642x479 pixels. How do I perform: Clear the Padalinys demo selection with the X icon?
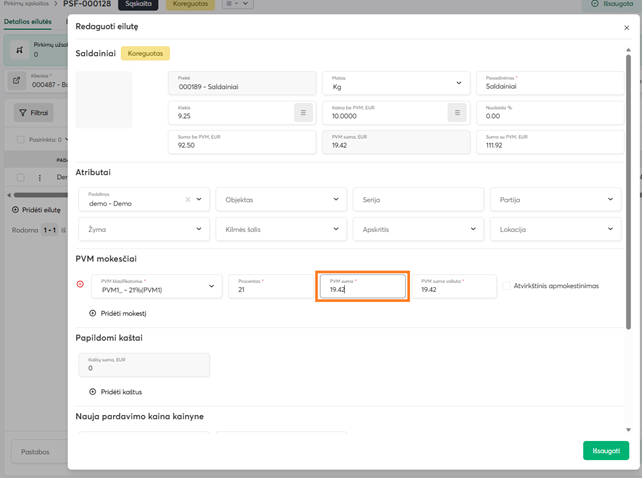coord(188,200)
